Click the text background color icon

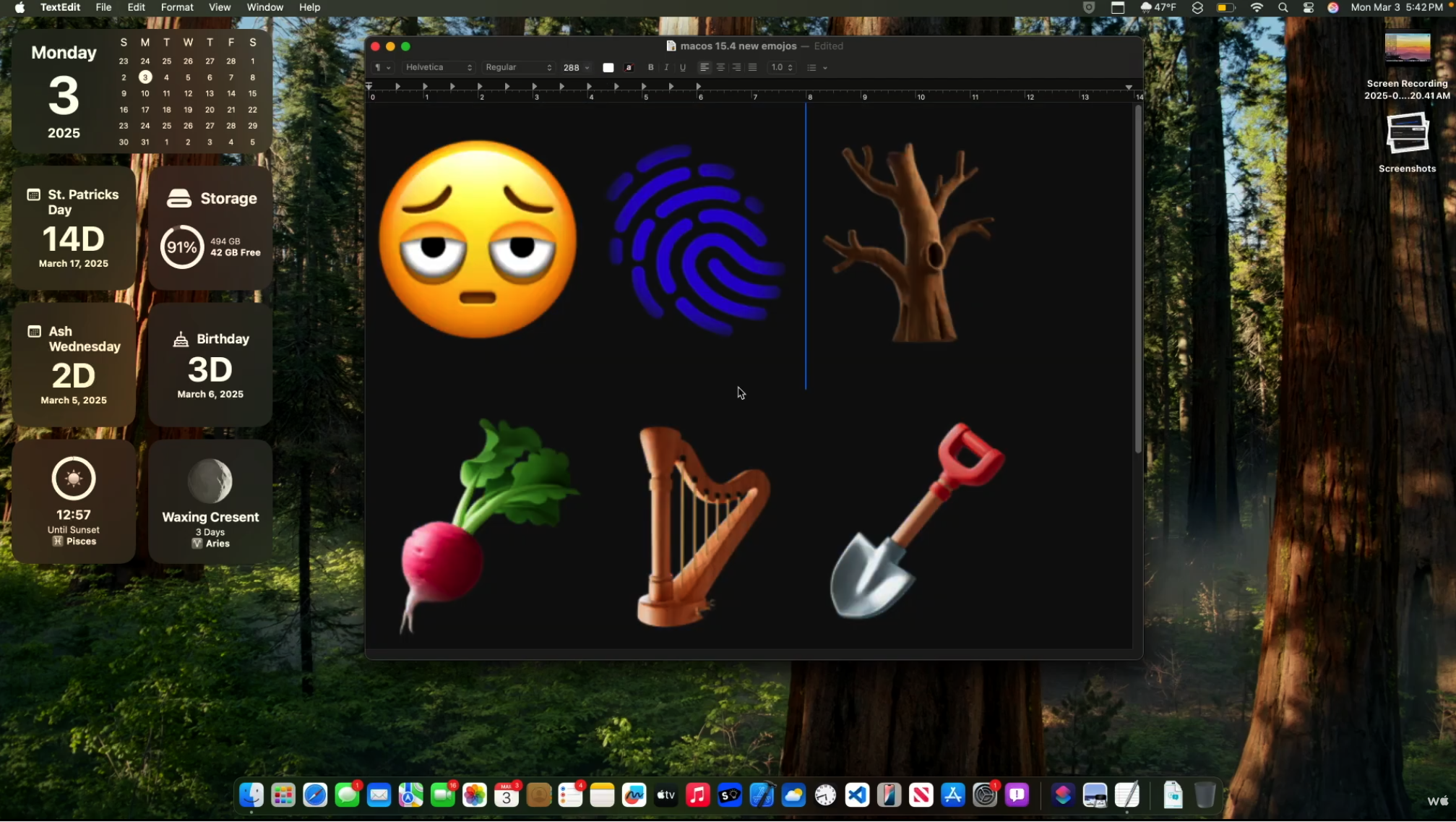pyautogui.click(x=629, y=68)
